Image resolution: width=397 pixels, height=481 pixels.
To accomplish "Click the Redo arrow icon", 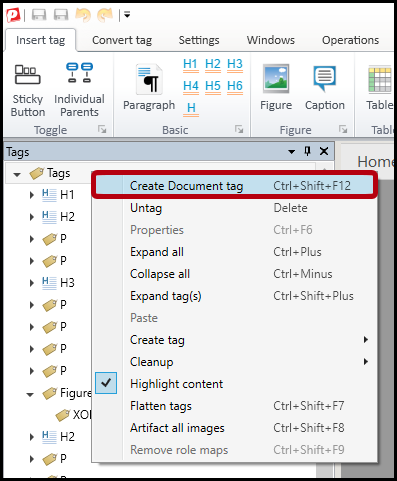I will [105, 15].
